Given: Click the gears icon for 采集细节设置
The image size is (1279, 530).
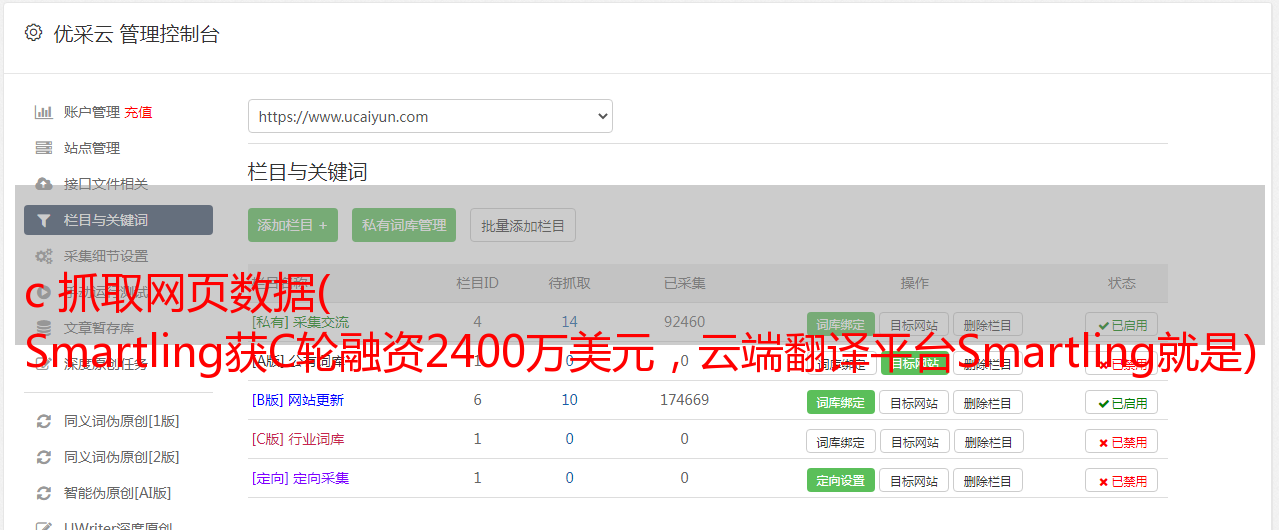Looking at the screenshot, I should click(43, 256).
